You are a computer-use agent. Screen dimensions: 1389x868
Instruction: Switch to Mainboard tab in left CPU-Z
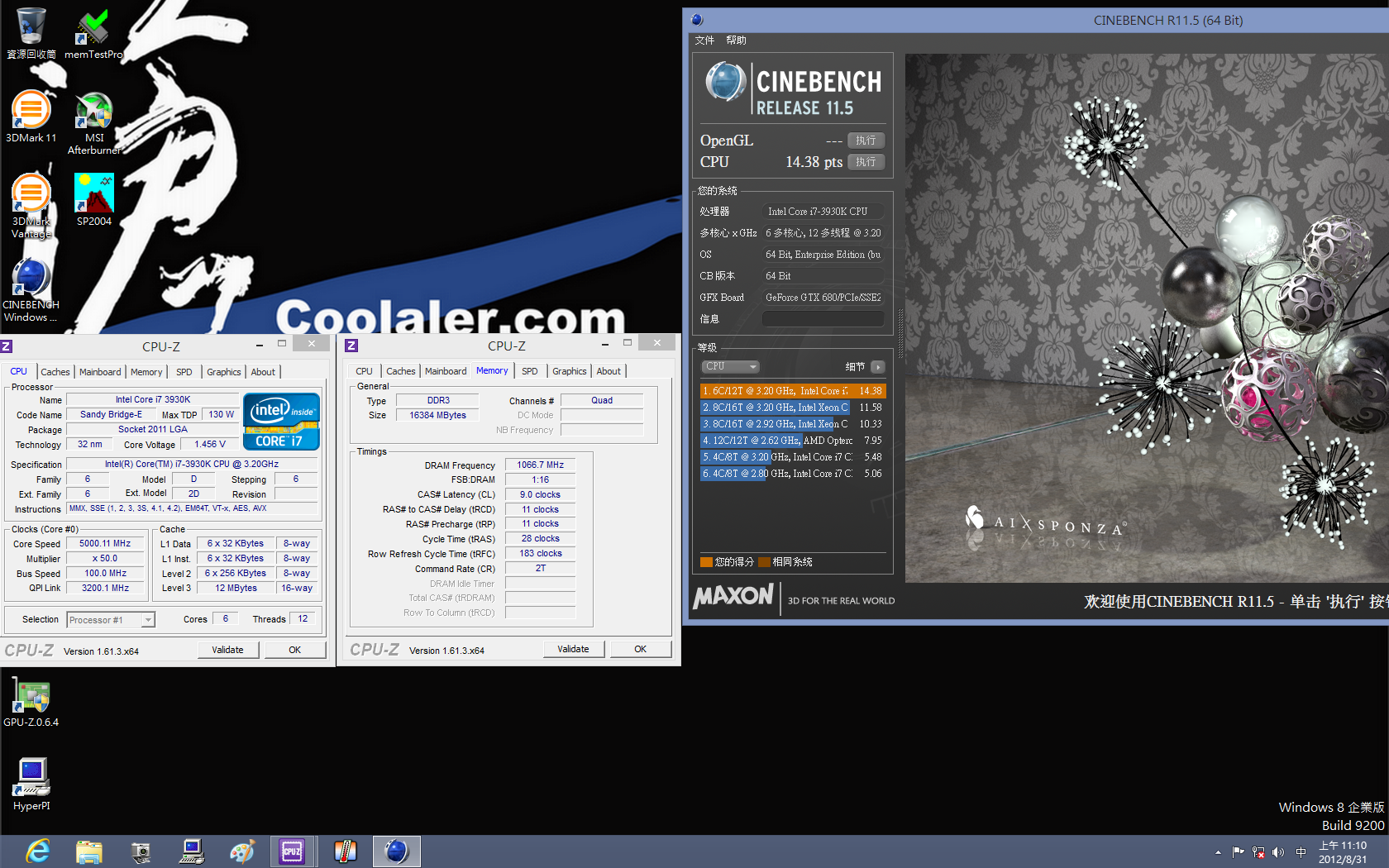[100, 372]
